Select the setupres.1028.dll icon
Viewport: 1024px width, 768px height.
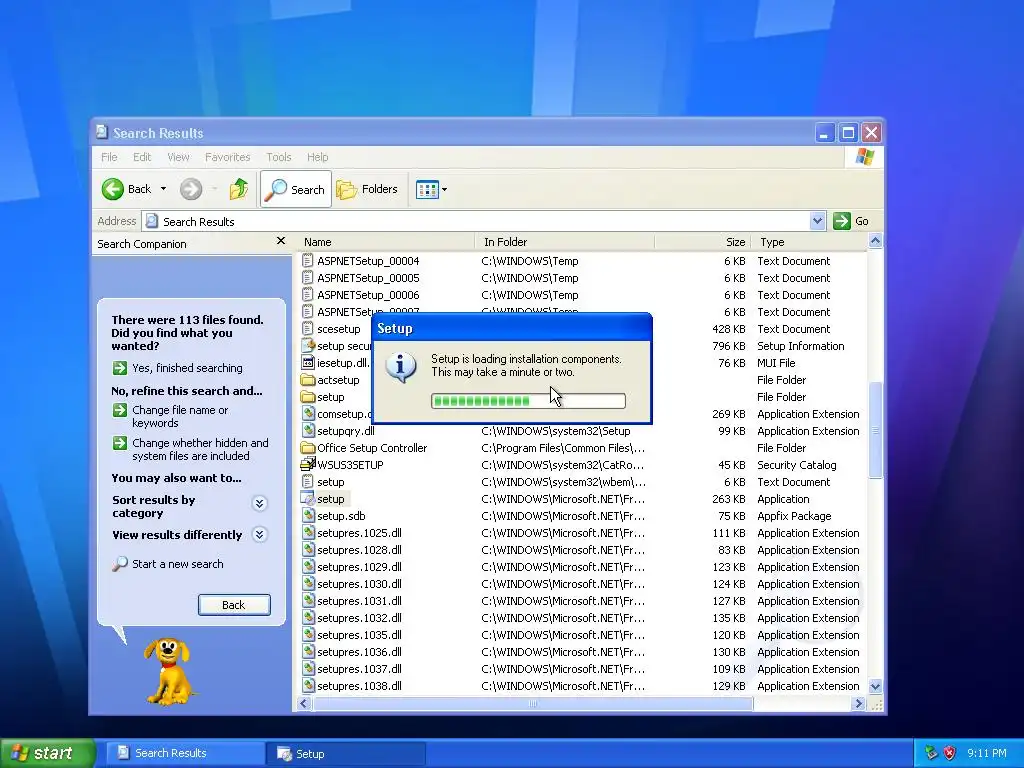pyautogui.click(x=308, y=549)
